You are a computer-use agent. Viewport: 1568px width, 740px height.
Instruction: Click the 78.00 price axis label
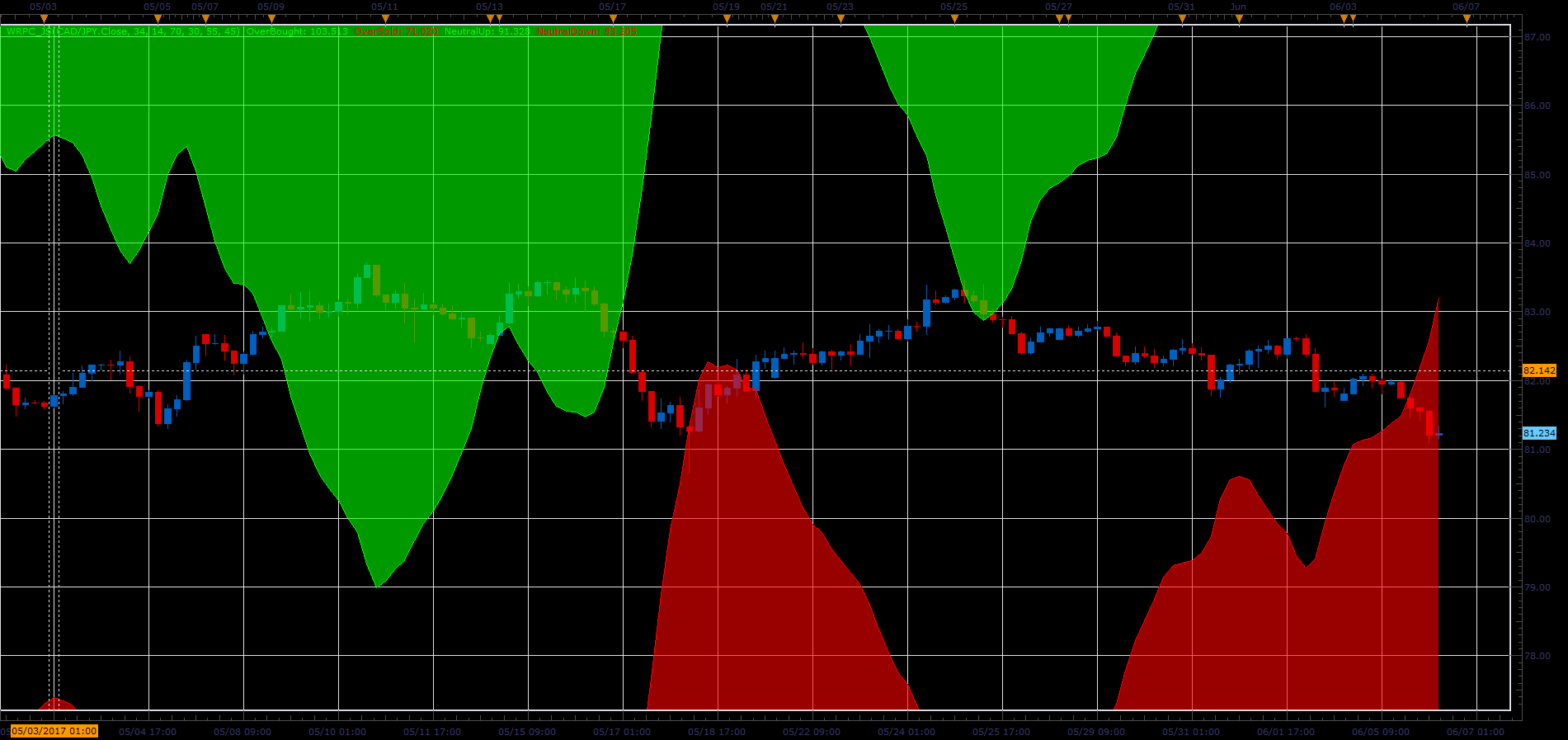coord(1537,657)
